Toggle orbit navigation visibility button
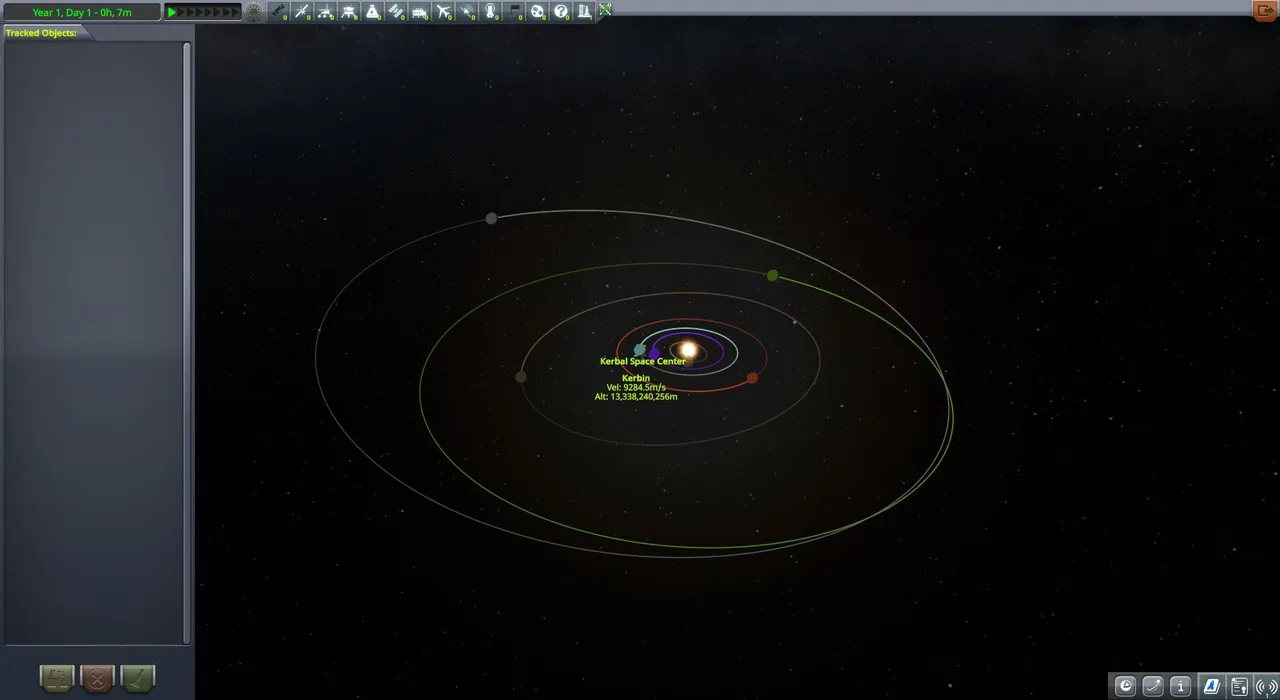The height and width of the screenshot is (700, 1280). pyautogui.click(x=1153, y=686)
